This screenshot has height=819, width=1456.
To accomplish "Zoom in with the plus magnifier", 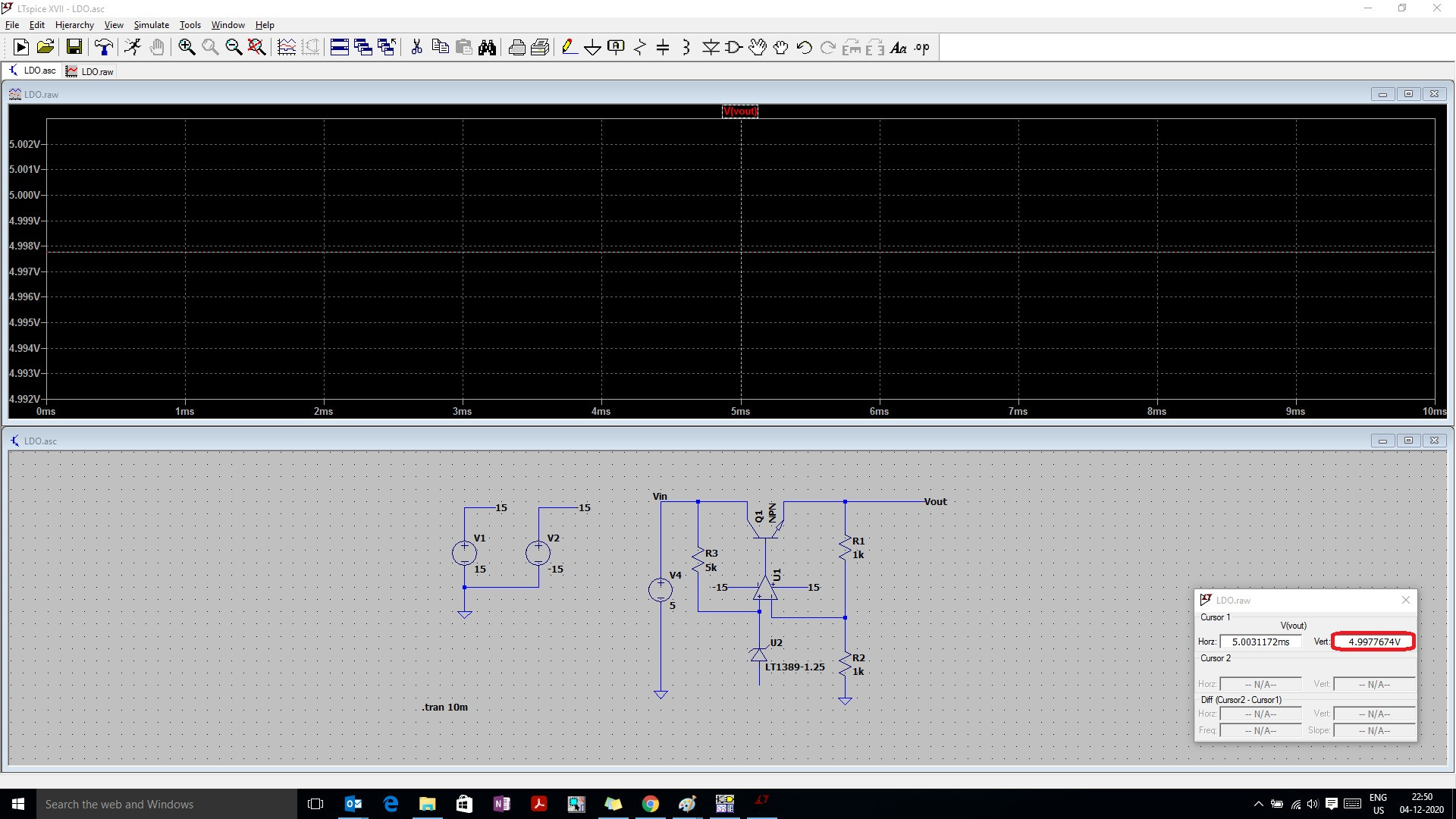I will point(187,47).
